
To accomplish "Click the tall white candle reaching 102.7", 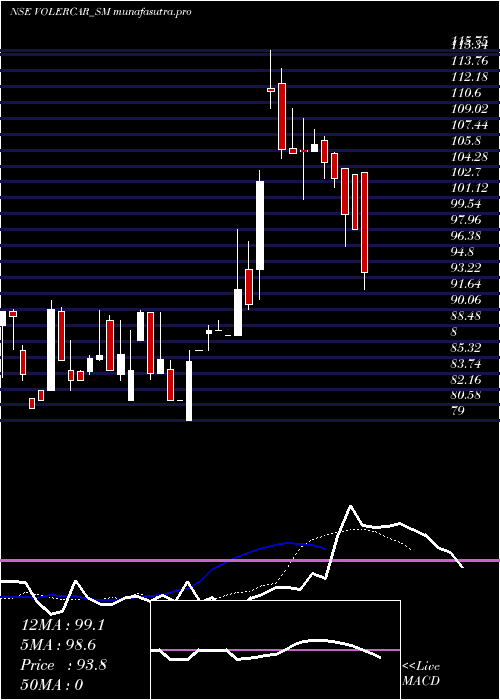I will point(259,225).
